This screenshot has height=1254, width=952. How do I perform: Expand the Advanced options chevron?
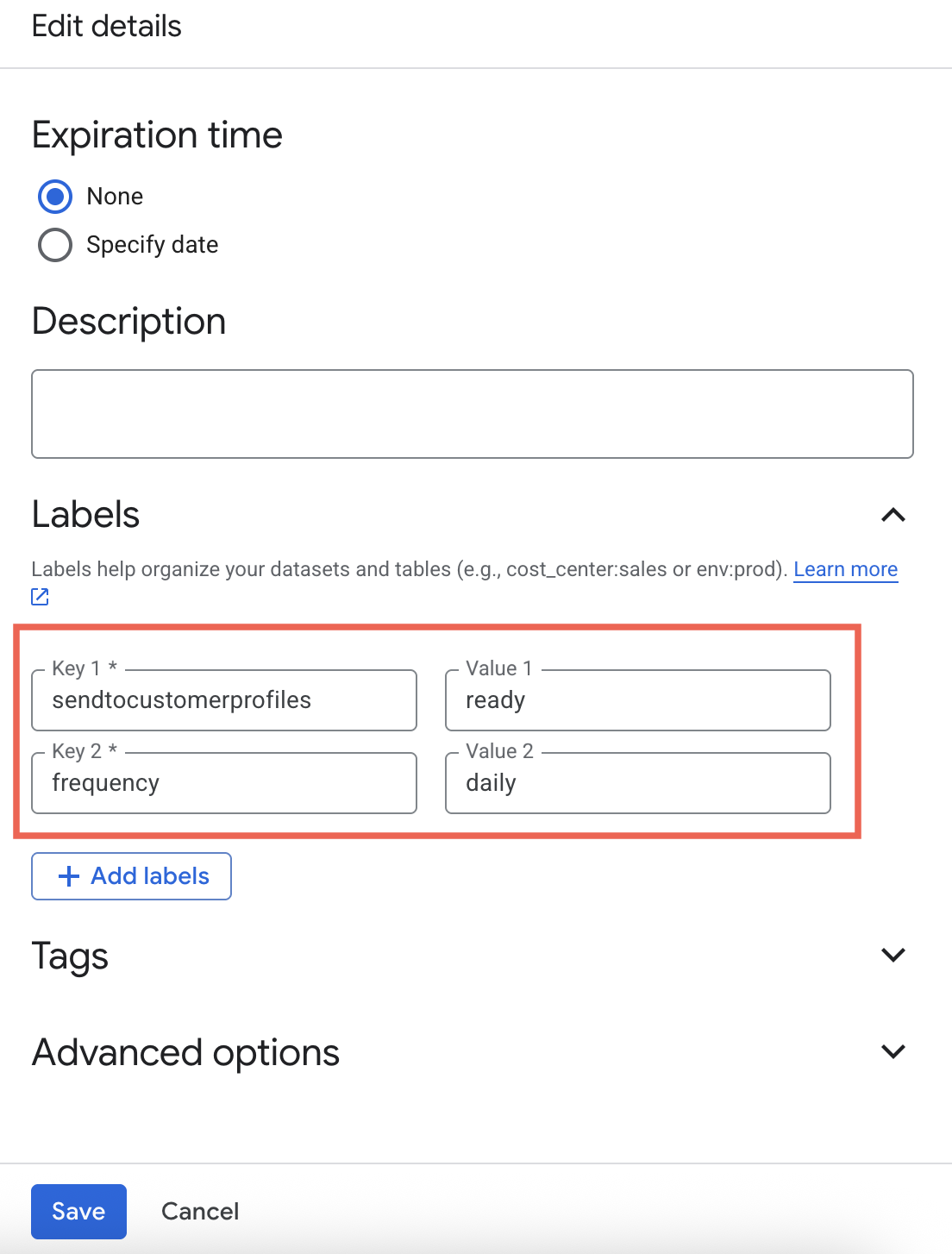tap(893, 1051)
